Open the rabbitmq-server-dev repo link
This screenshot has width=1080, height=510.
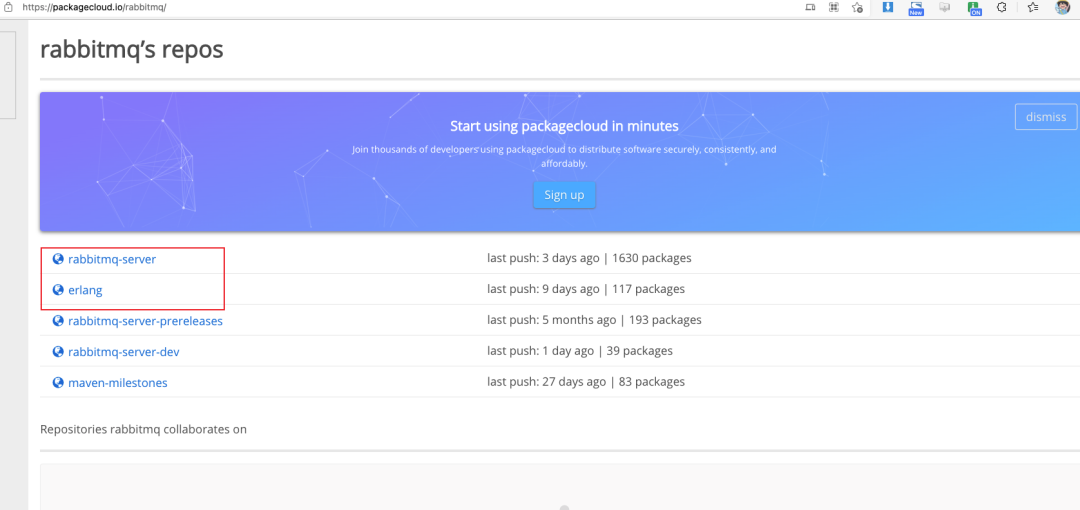click(123, 352)
